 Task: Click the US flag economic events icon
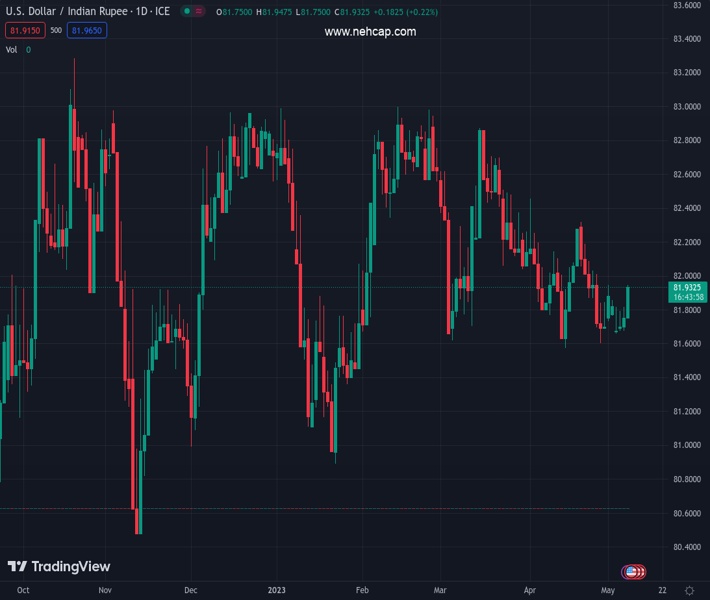point(632,572)
